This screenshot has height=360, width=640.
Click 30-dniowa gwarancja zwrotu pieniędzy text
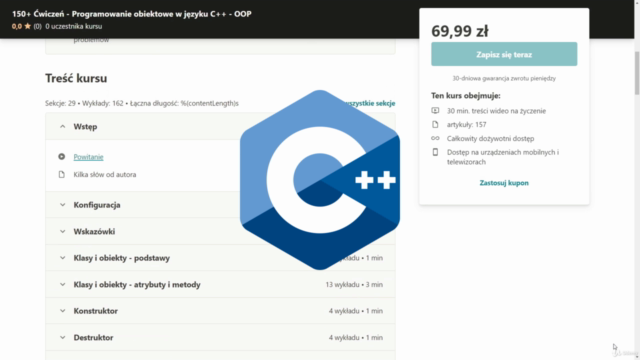coord(504,78)
